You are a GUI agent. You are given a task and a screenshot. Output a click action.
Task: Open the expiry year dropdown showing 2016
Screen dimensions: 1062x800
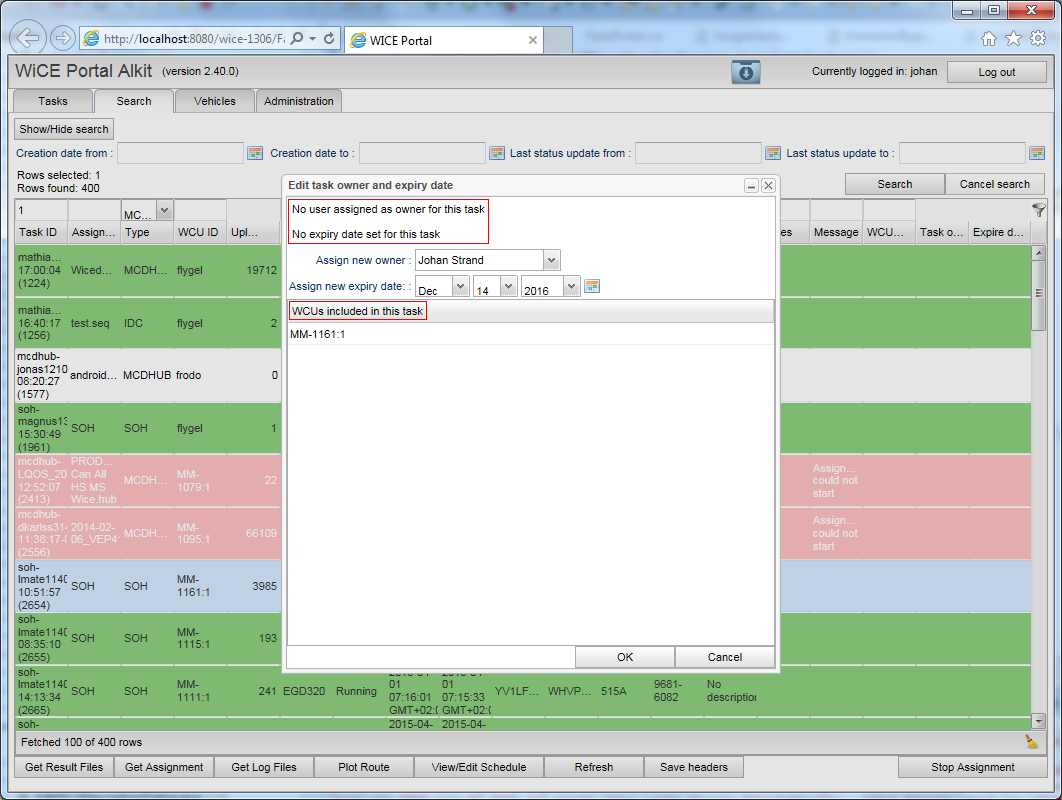click(x=571, y=286)
